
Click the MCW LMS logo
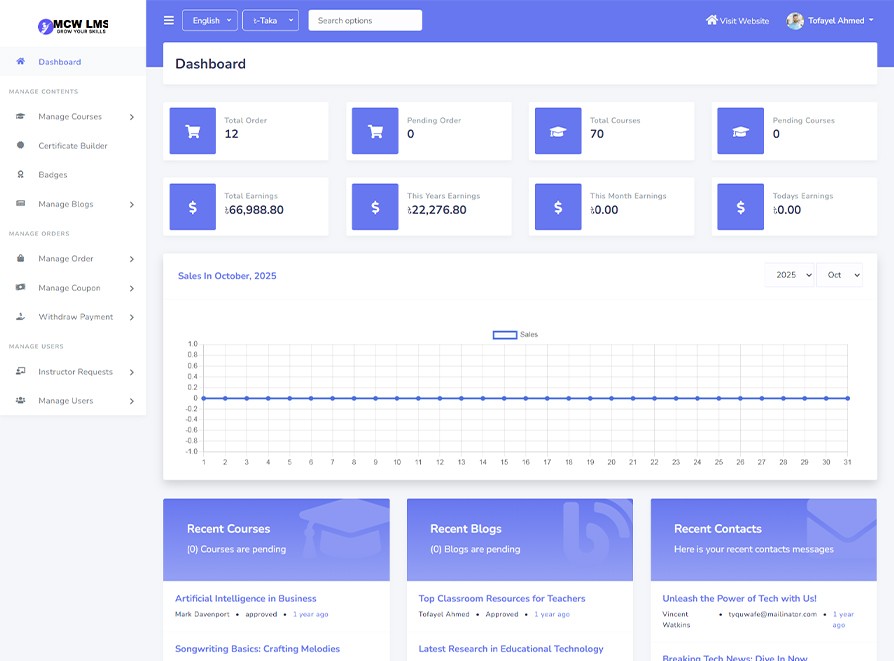[73, 24]
